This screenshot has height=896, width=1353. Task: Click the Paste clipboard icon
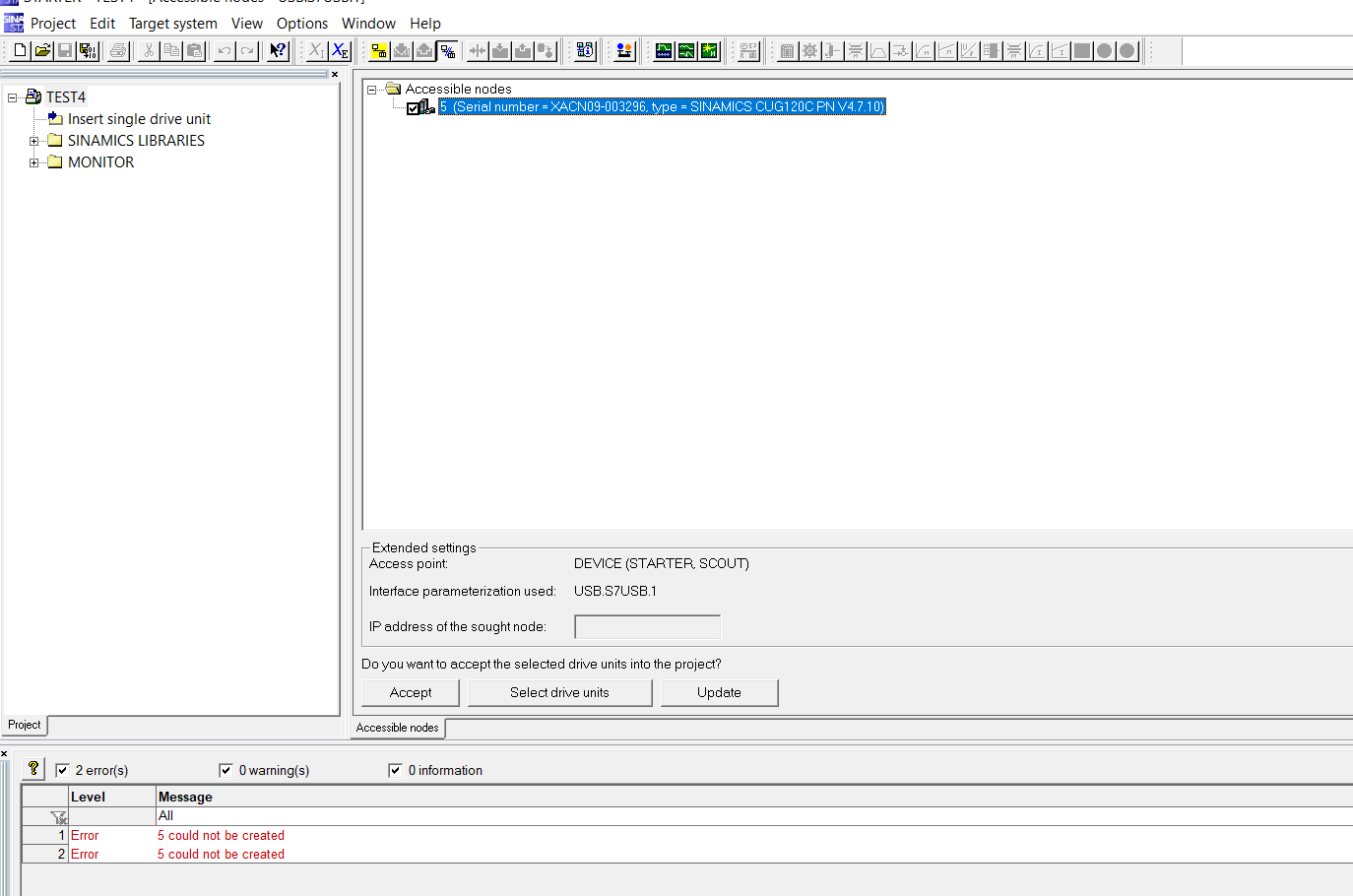pos(194,50)
